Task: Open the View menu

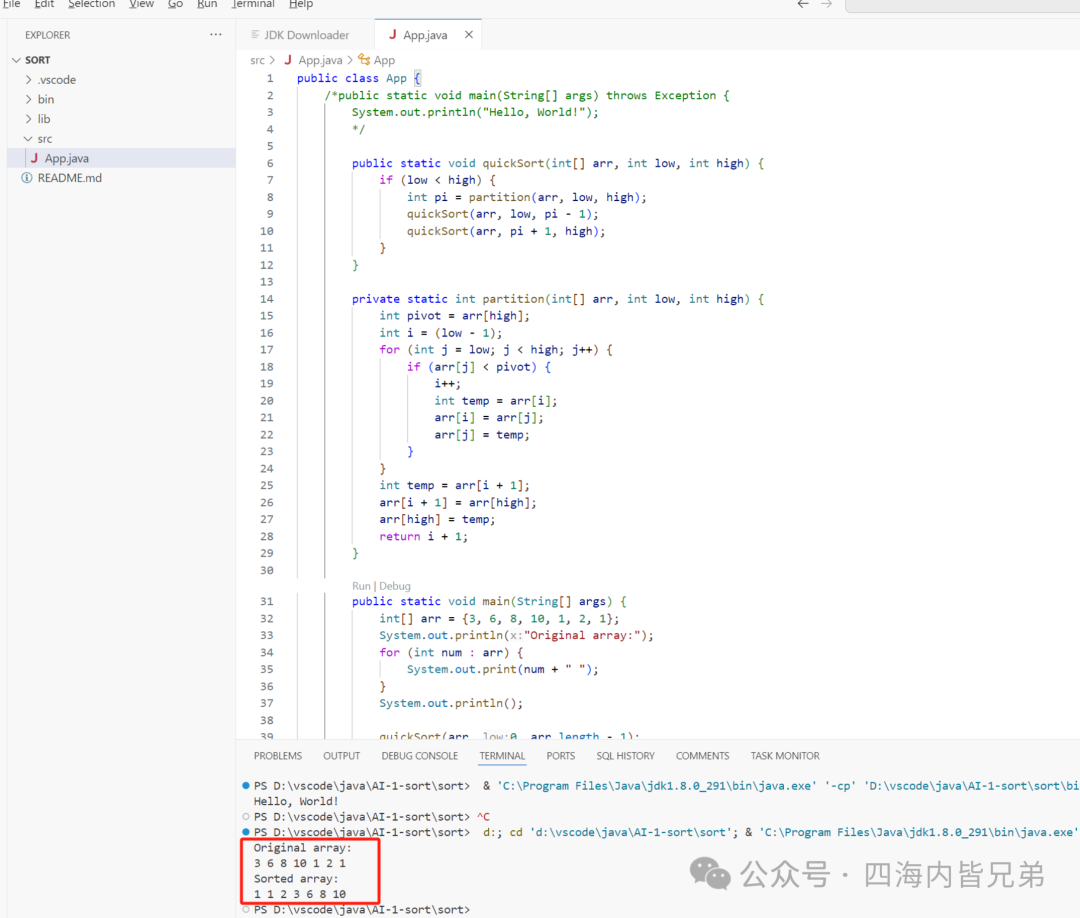Action: (x=141, y=4)
